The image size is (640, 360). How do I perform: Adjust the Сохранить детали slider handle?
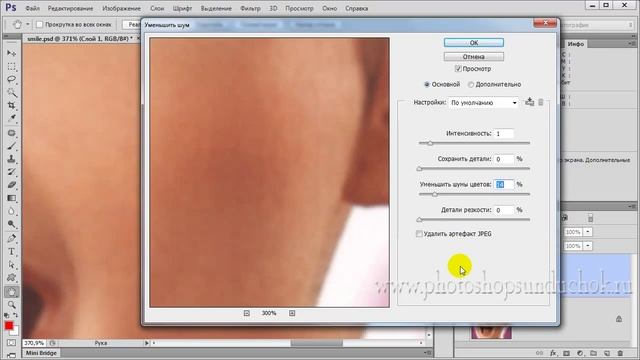click(419, 169)
